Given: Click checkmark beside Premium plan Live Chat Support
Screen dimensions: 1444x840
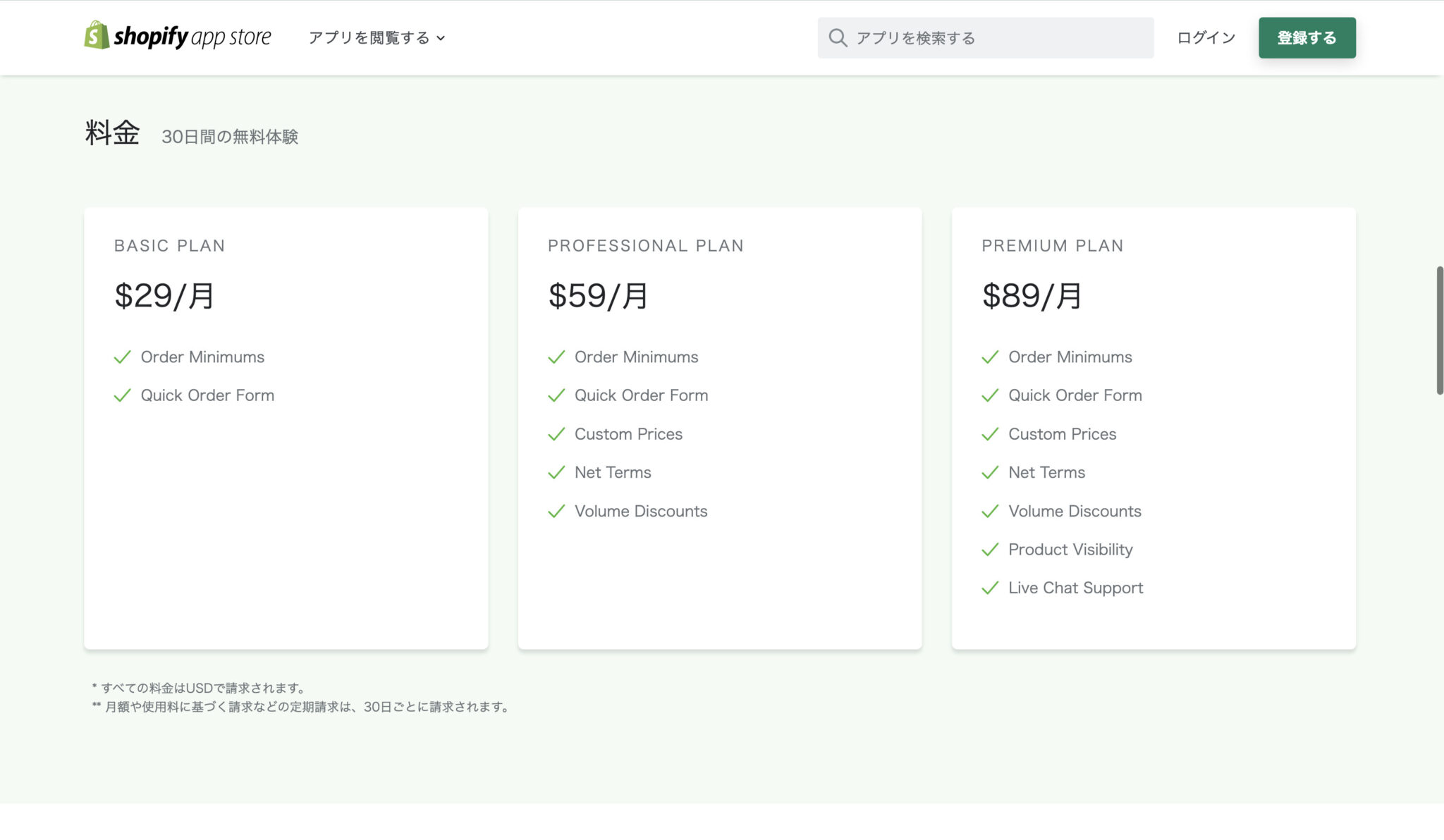Looking at the screenshot, I should (x=990, y=588).
